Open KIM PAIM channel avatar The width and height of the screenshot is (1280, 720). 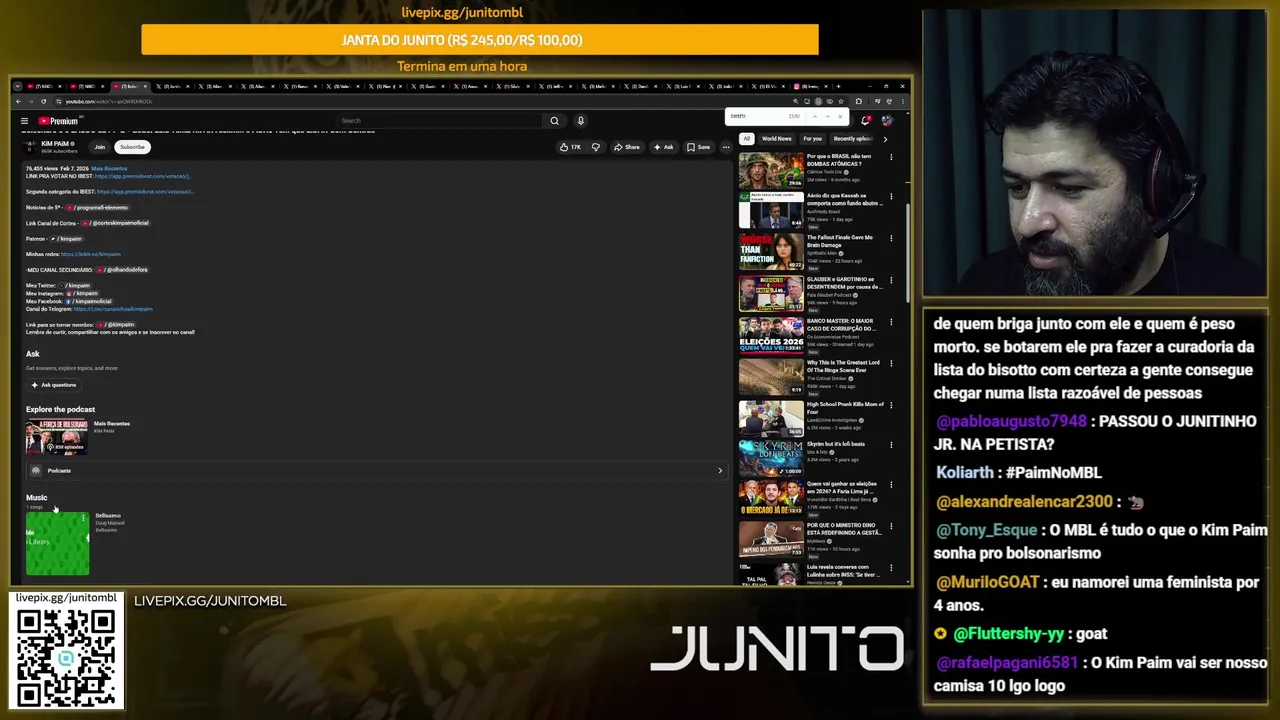click(31, 147)
